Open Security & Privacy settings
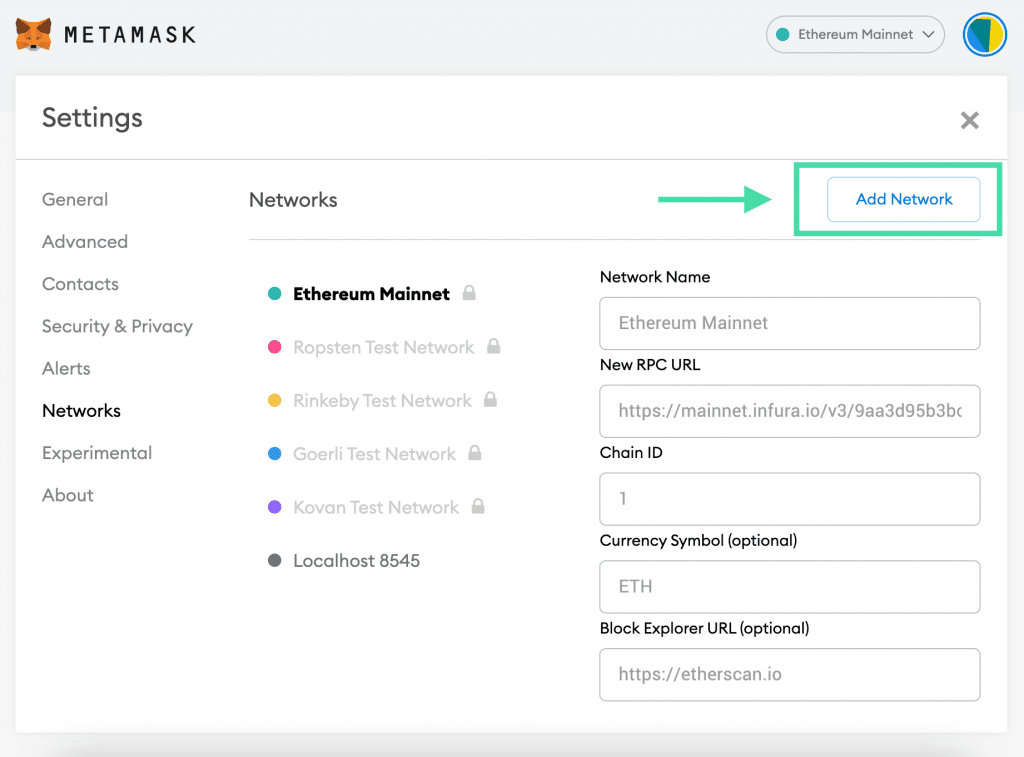Viewport: 1024px width, 757px height. [x=118, y=327]
